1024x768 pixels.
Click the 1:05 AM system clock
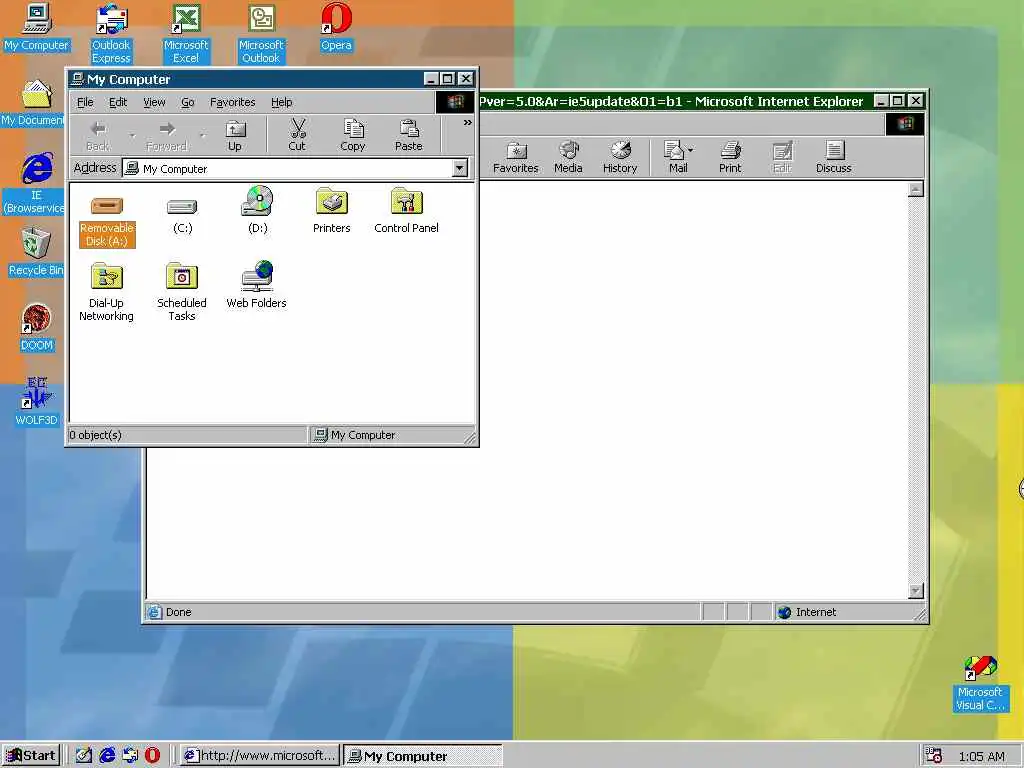pyautogui.click(x=982, y=756)
